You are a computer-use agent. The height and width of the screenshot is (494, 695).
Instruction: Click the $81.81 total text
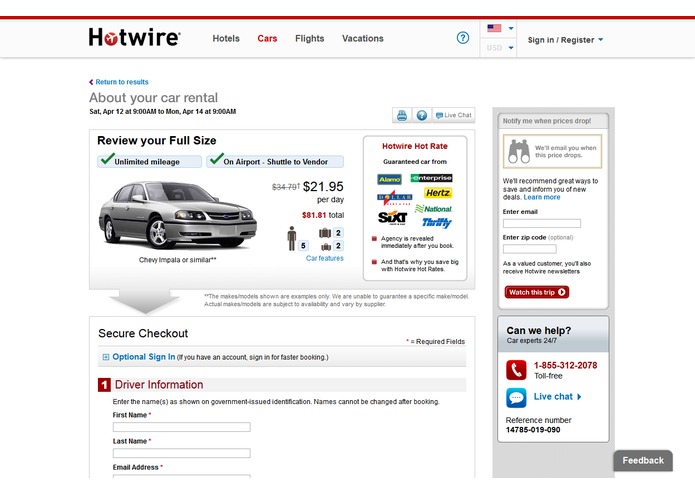pos(323,215)
